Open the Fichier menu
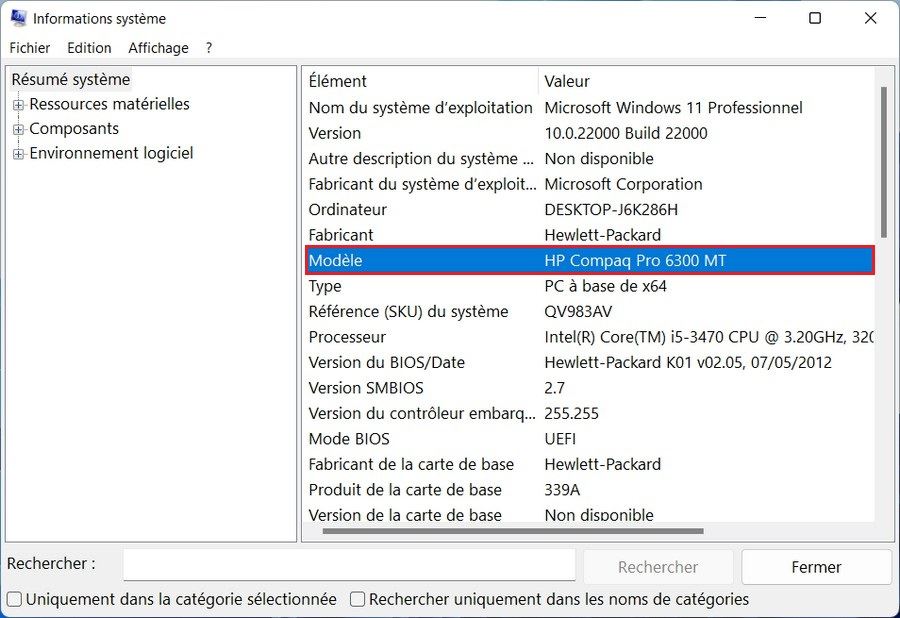This screenshot has width=900, height=618. coord(30,48)
